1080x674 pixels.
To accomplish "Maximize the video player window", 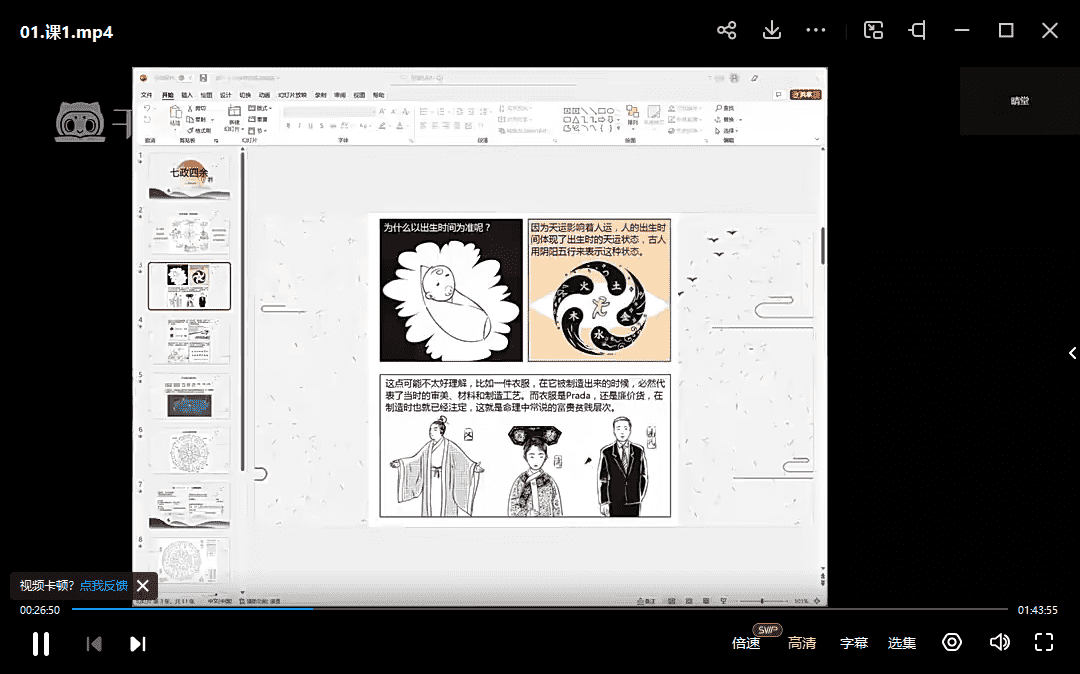I will pos(1006,31).
